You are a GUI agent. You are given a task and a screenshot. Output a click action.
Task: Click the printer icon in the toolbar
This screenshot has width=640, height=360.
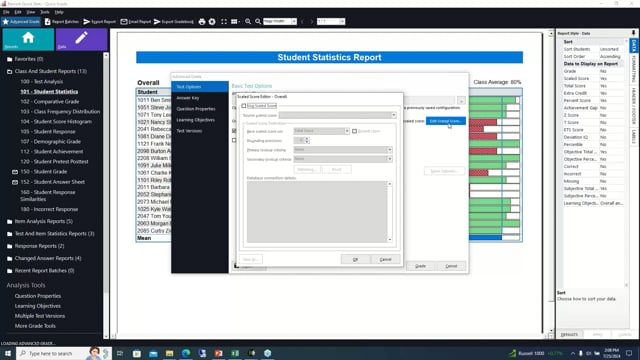pos(202,22)
